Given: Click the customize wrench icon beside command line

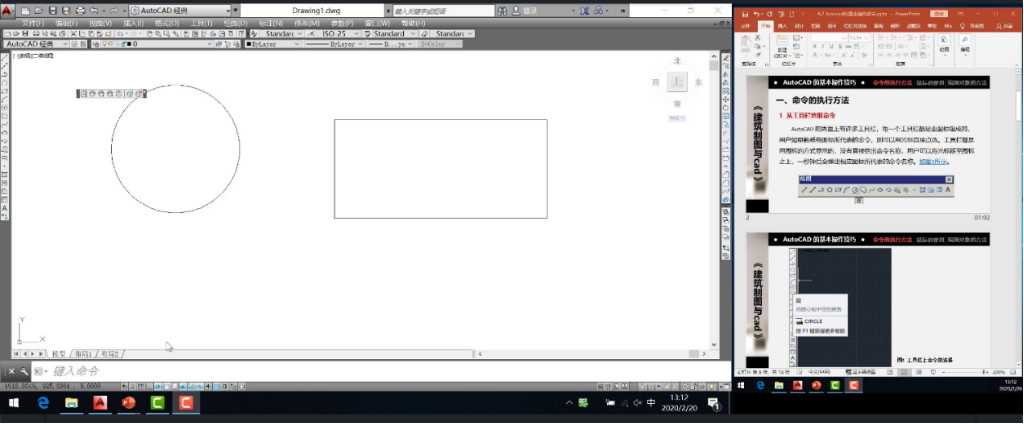Looking at the screenshot, I should click(23, 371).
